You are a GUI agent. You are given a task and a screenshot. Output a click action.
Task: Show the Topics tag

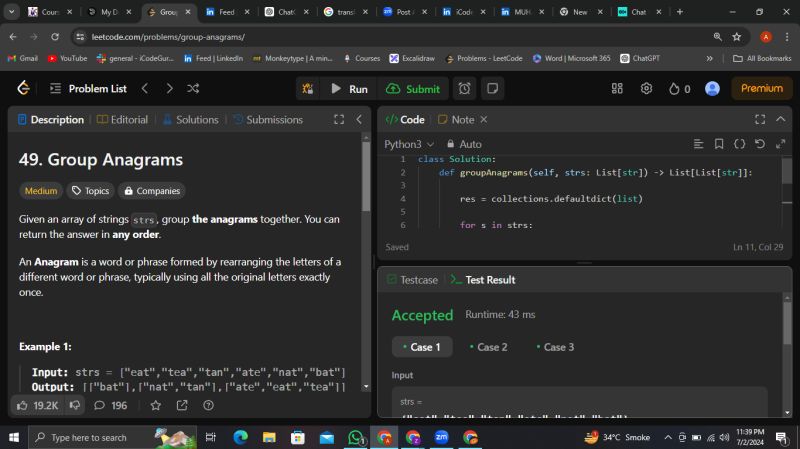(90, 191)
